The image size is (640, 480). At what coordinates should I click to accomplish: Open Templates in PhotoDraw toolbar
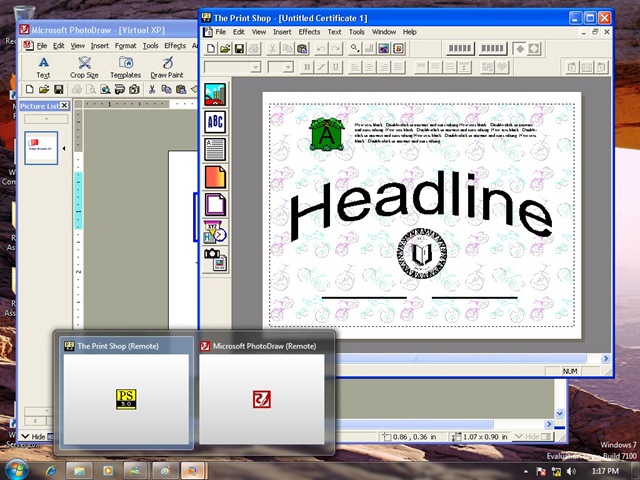click(125, 67)
